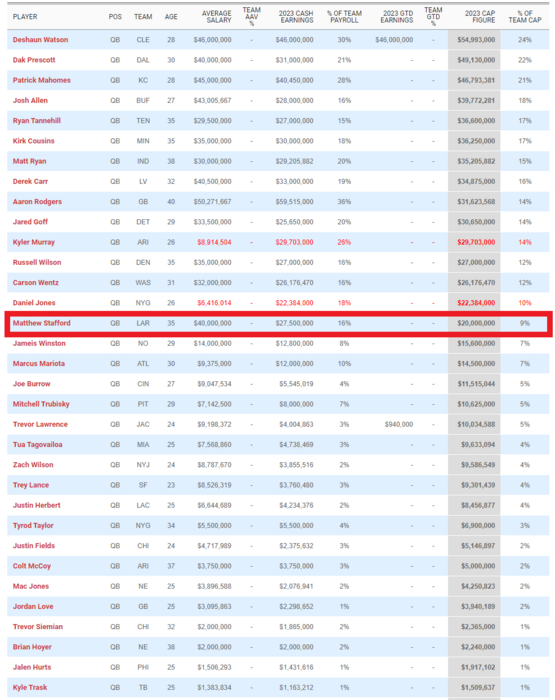This screenshot has height=700, width=555.
Task: Select Matthew Stafford's $20,000,000 cap figure
Action: point(476,323)
